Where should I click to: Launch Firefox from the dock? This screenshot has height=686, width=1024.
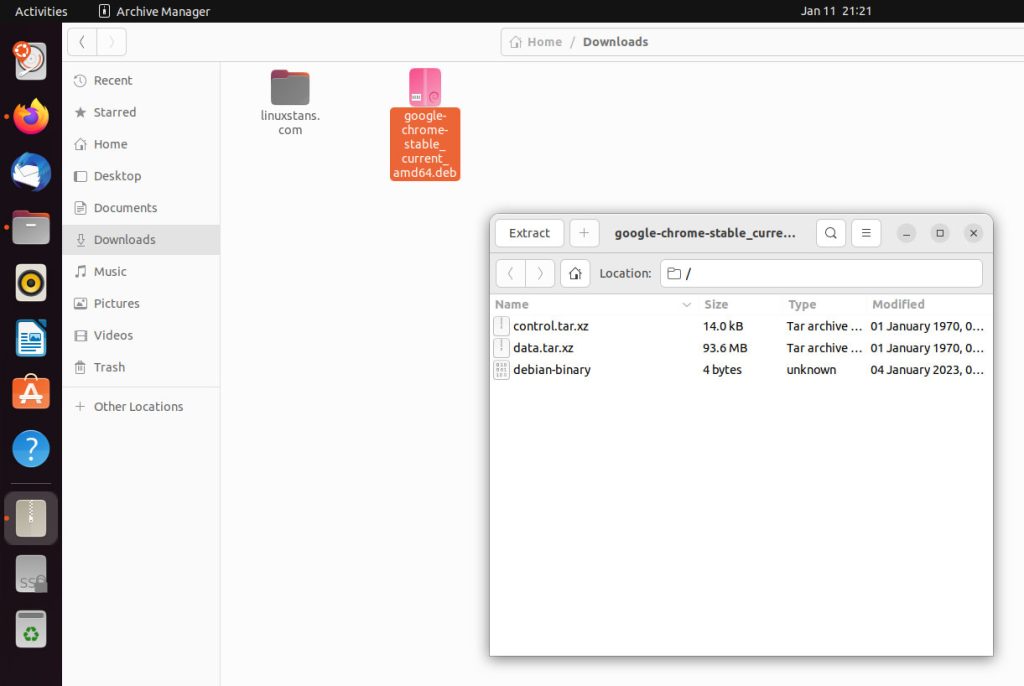point(30,116)
